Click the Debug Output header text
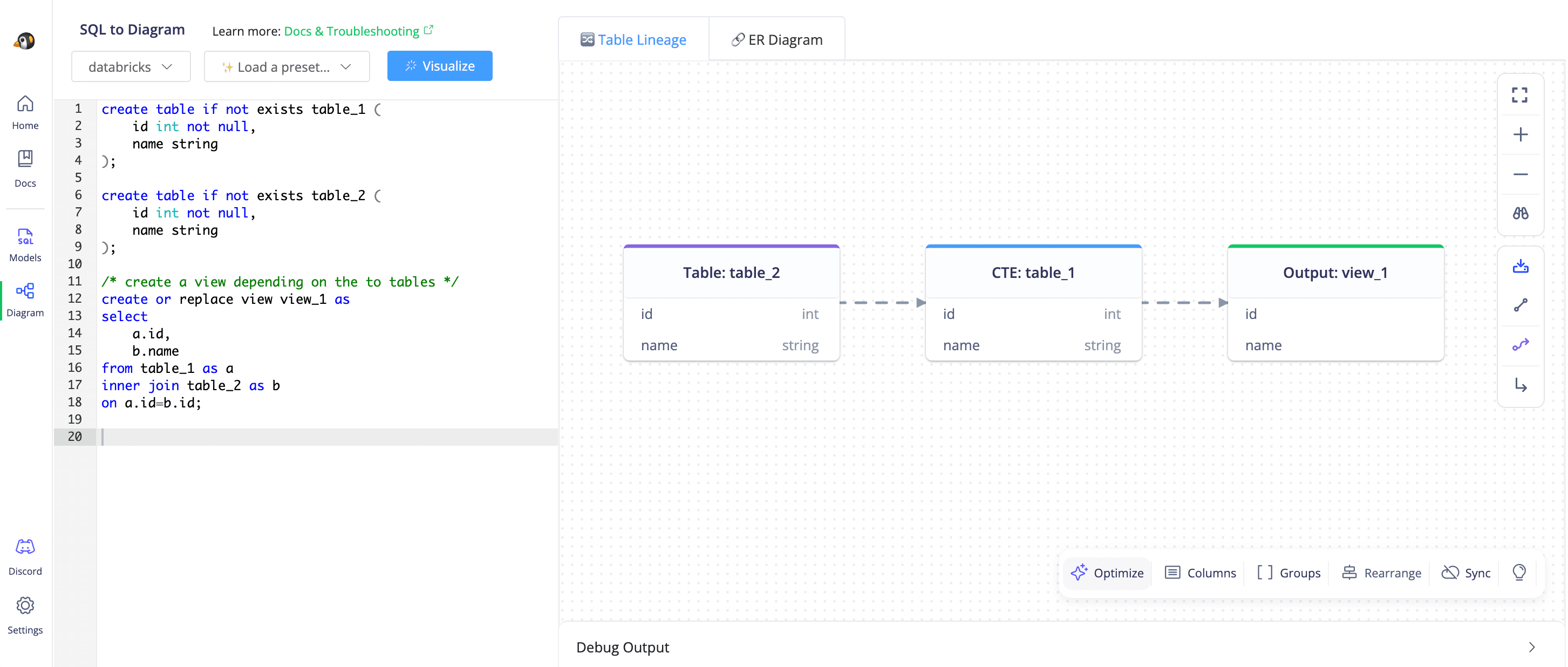 tap(622, 647)
